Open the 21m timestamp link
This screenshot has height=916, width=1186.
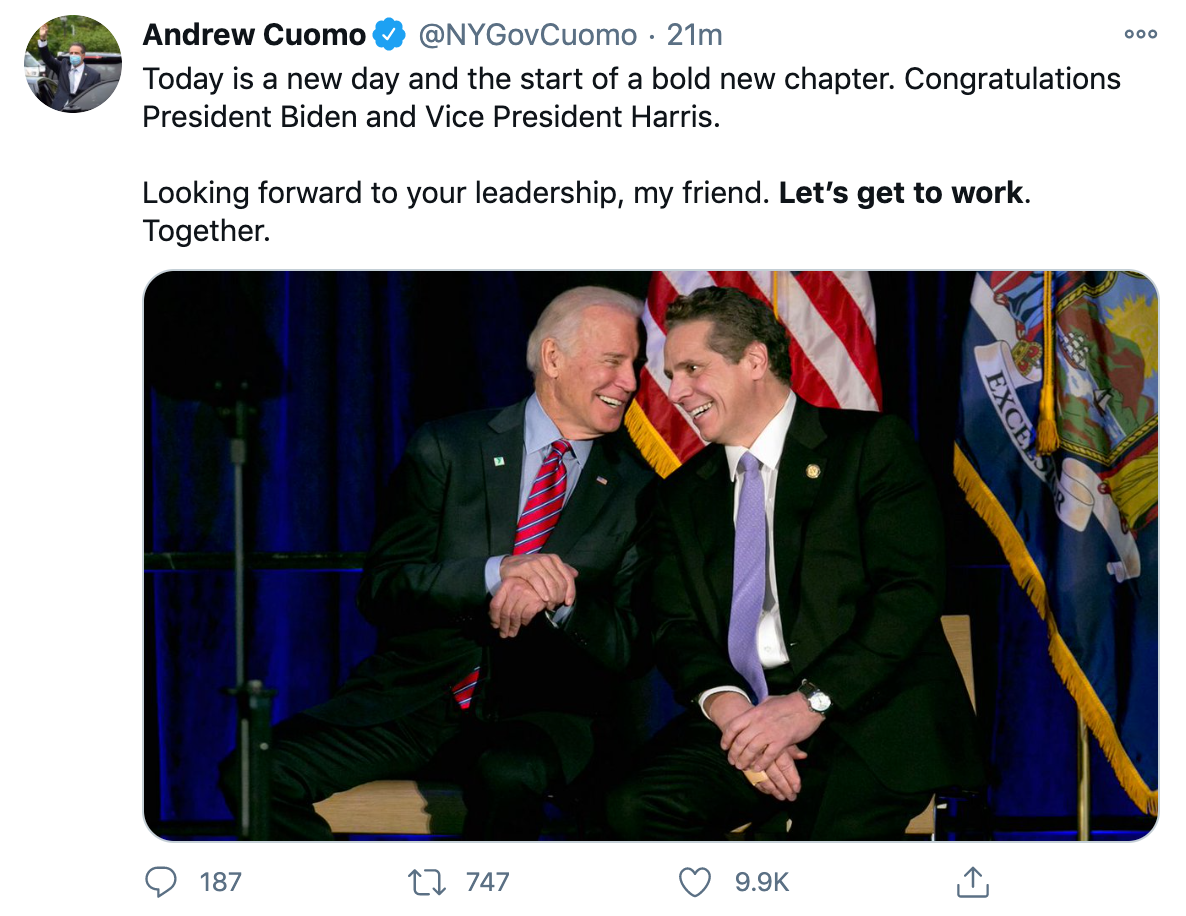[694, 35]
